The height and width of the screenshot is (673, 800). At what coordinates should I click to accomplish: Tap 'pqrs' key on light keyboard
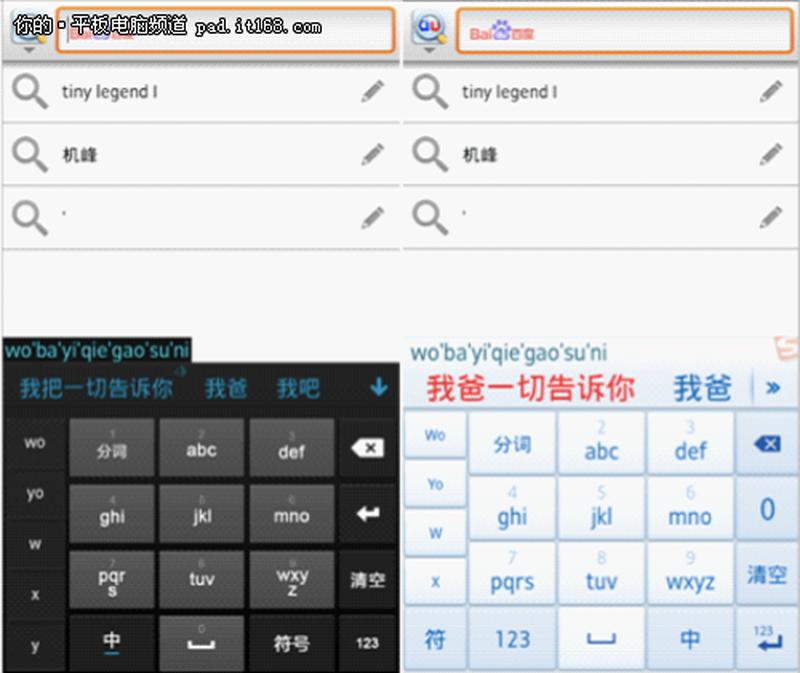512,575
